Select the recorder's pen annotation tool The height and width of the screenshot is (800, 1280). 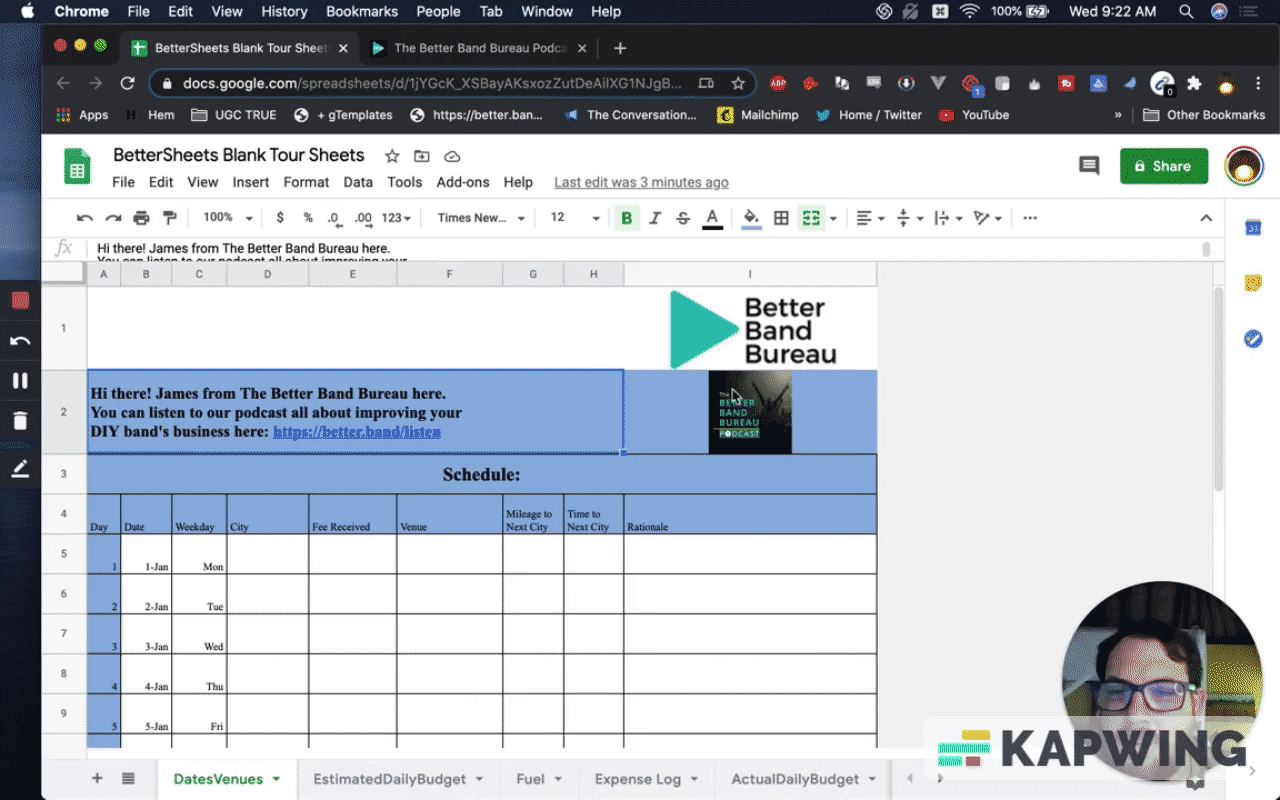coord(20,469)
